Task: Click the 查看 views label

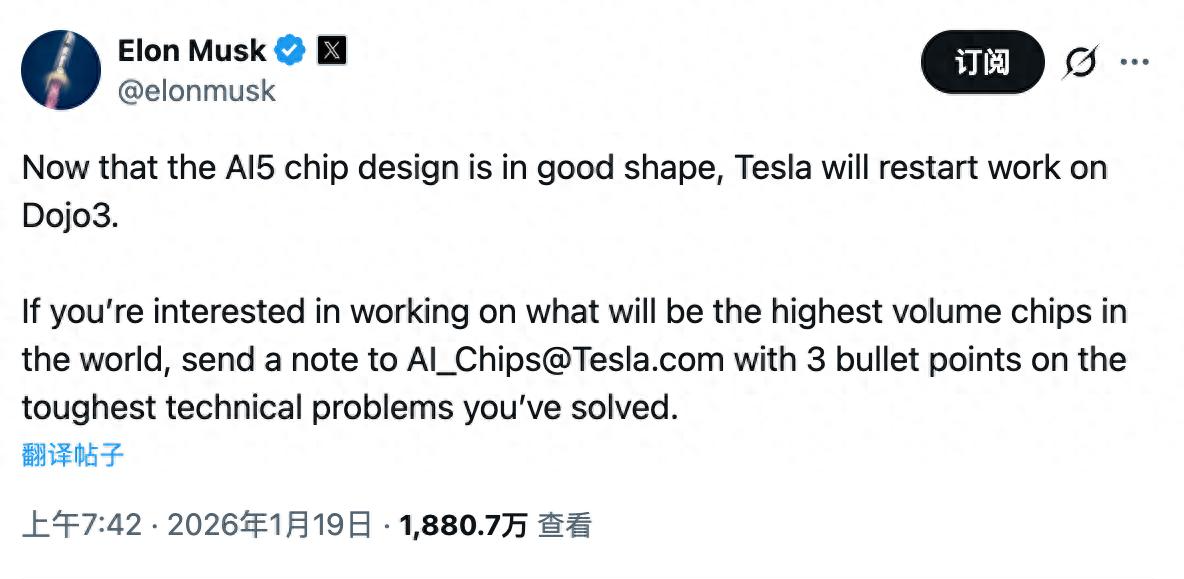Action: pos(565,525)
